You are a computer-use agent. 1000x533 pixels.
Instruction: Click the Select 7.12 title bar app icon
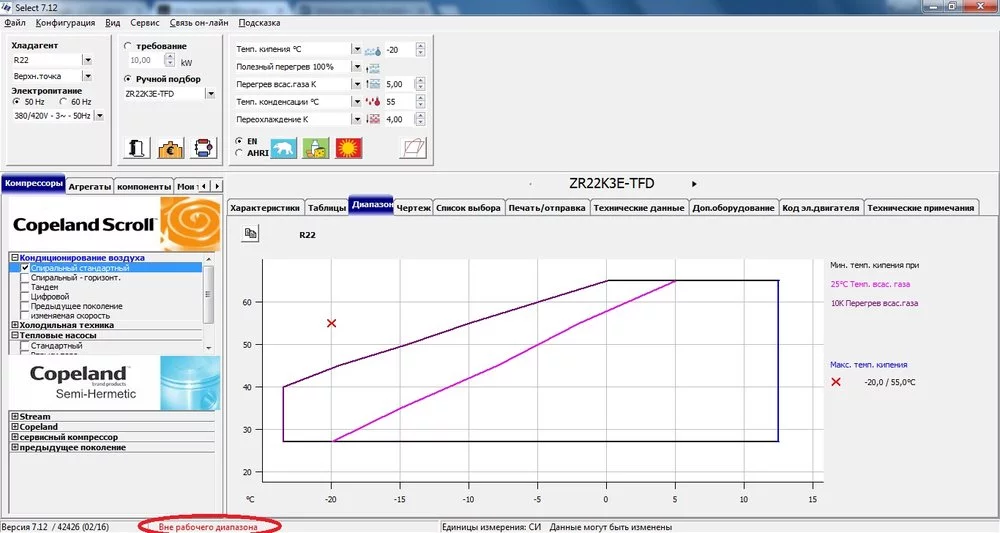(7, 7)
